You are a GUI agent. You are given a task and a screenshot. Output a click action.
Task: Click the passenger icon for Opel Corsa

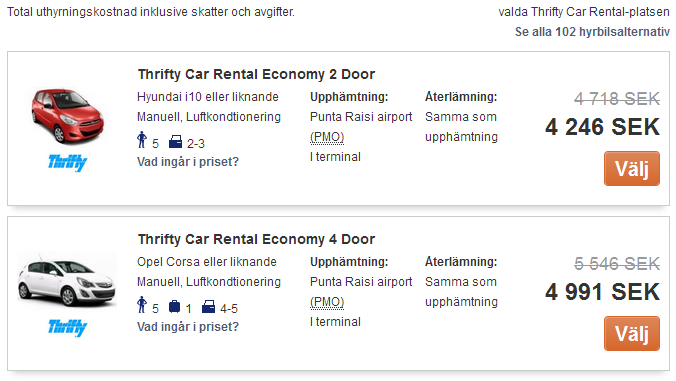pyautogui.click(x=142, y=305)
